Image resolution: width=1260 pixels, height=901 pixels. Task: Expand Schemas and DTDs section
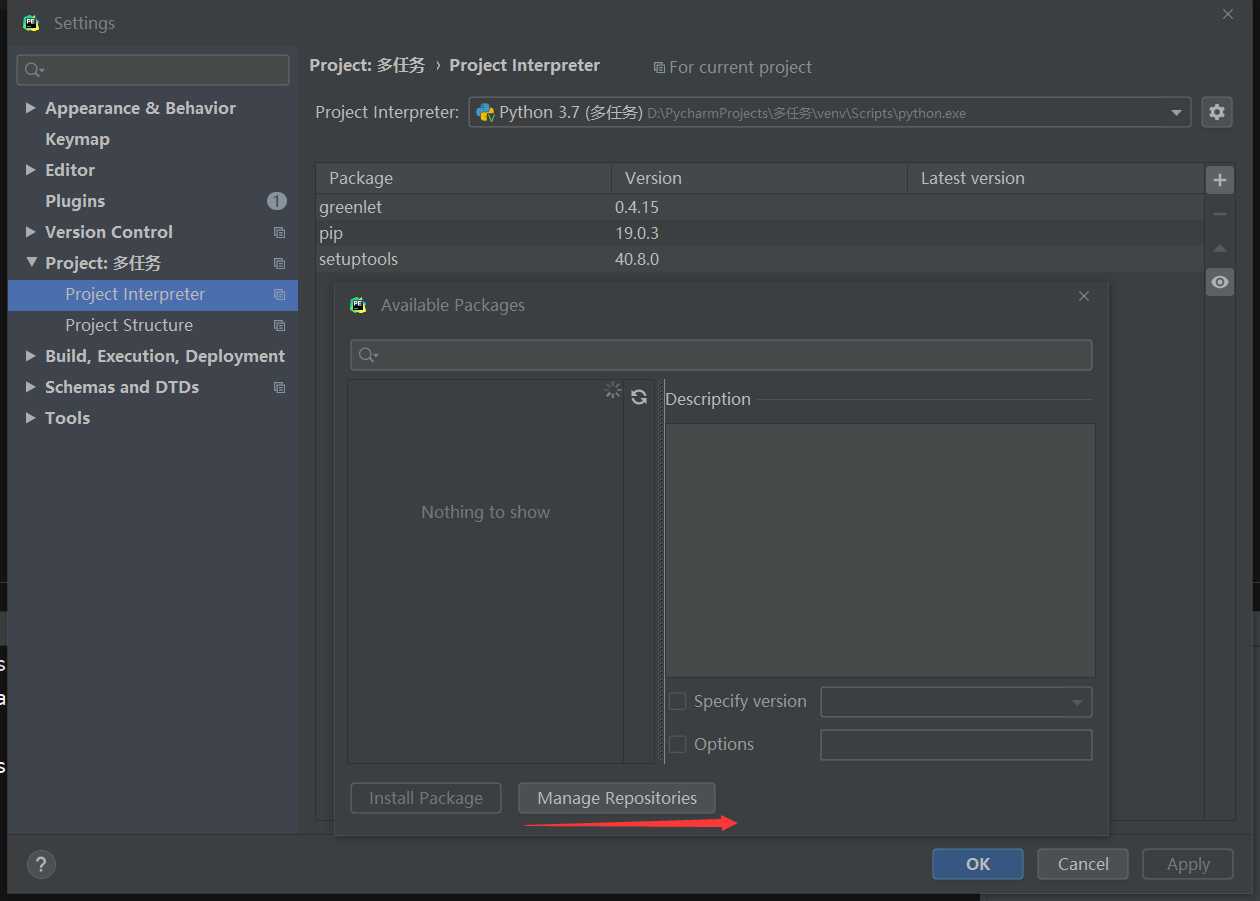click(x=31, y=387)
